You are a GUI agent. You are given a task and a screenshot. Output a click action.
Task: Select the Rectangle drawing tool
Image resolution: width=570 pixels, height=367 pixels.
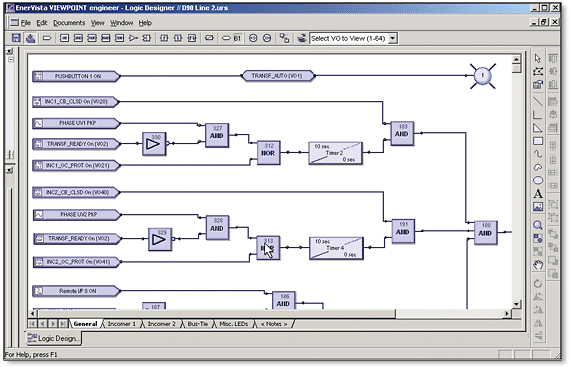538,141
